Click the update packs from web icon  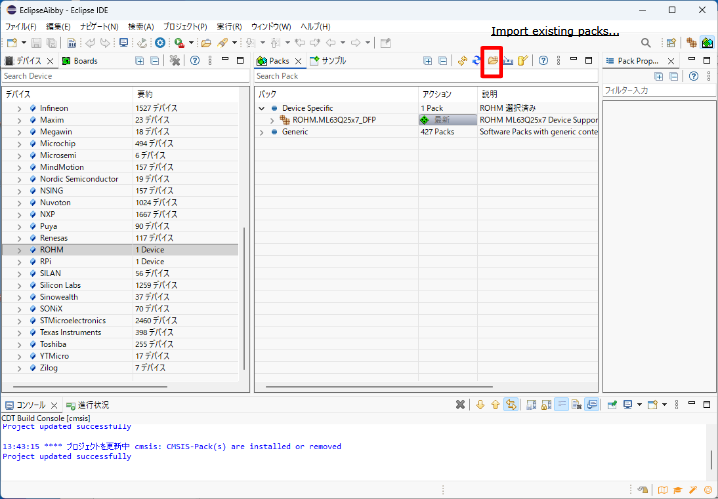(462, 60)
